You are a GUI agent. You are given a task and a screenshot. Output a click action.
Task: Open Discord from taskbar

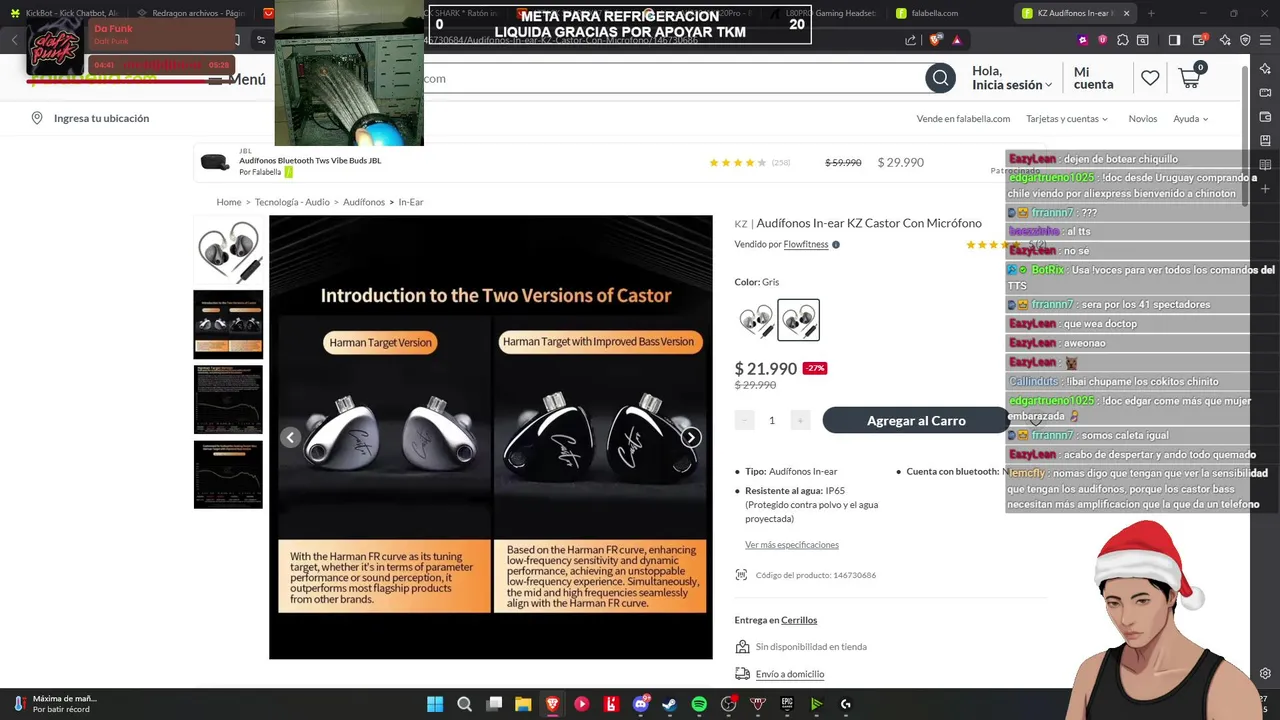641,704
